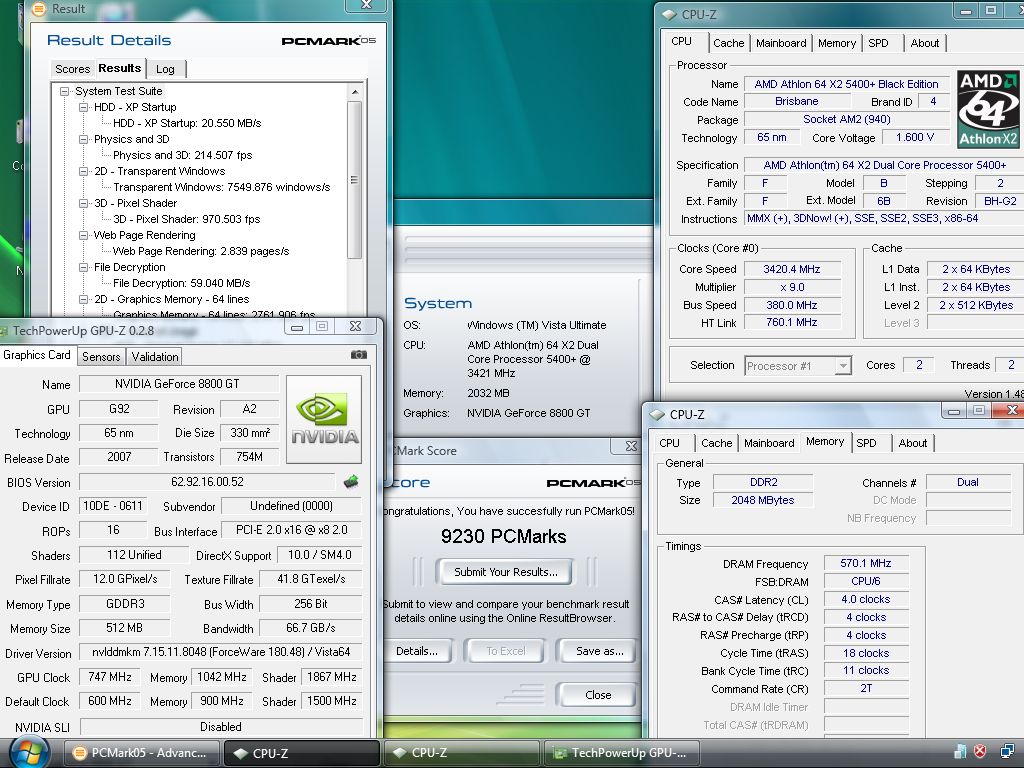This screenshot has height=768, width=1024.
Task: Select Transparent Windows: 7549.876 windows/s row
Action: tap(221, 187)
